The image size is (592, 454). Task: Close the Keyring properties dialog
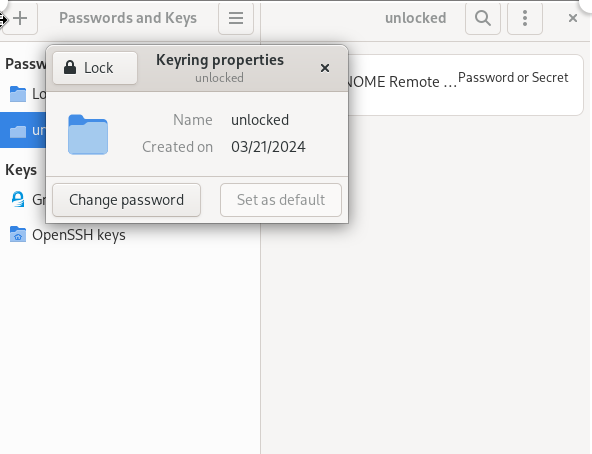[x=325, y=68]
